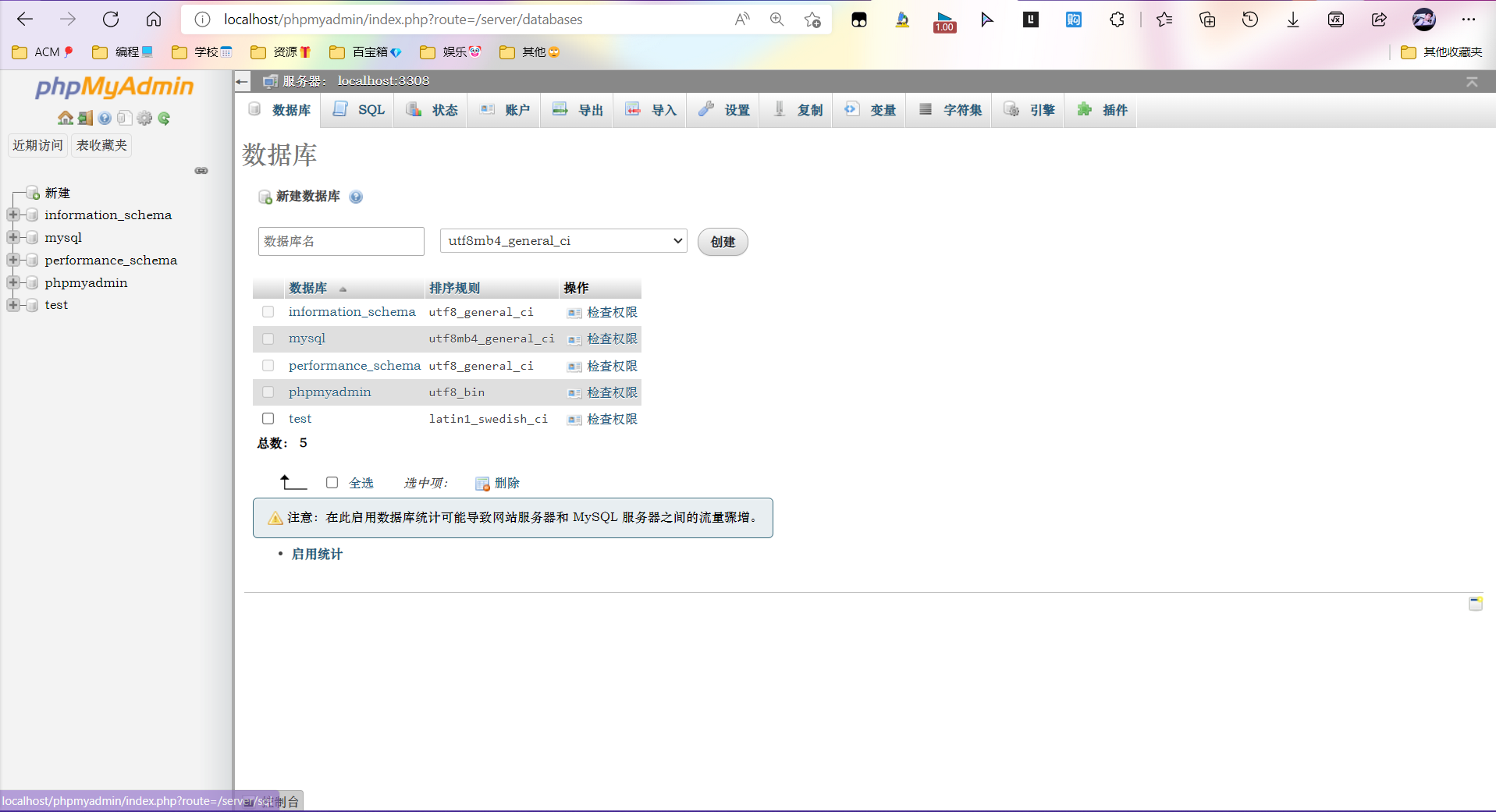Click the 启用统计 link
The width and height of the screenshot is (1496, 812).
[317, 554]
